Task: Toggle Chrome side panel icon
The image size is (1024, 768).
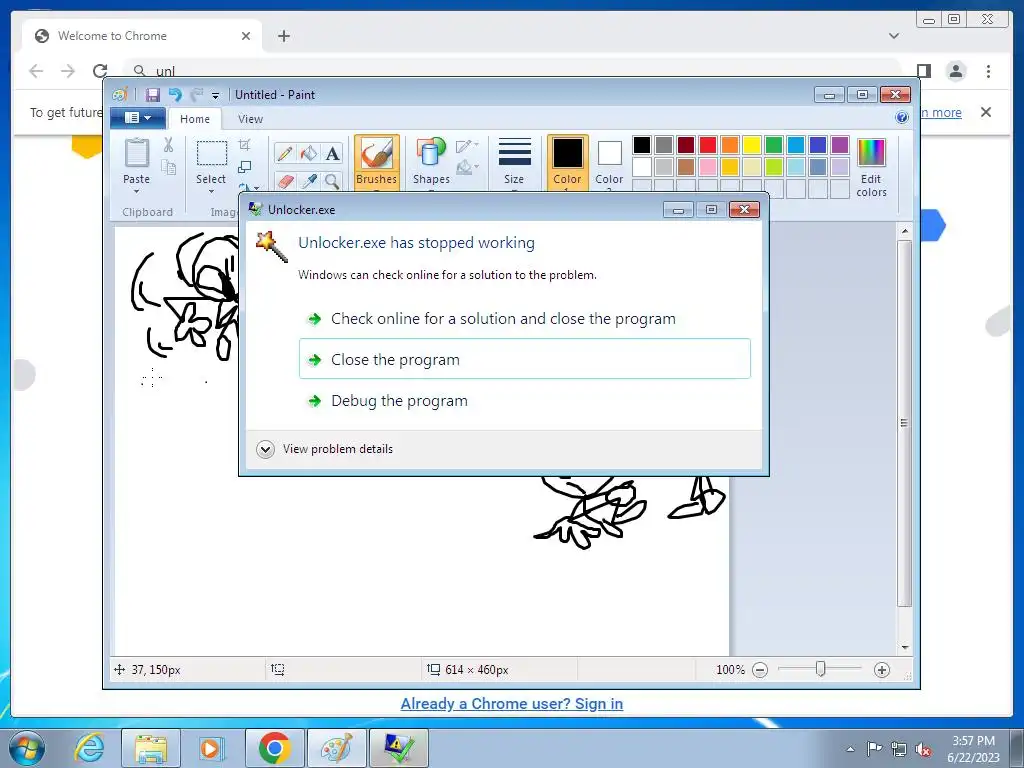Action: [x=923, y=71]
